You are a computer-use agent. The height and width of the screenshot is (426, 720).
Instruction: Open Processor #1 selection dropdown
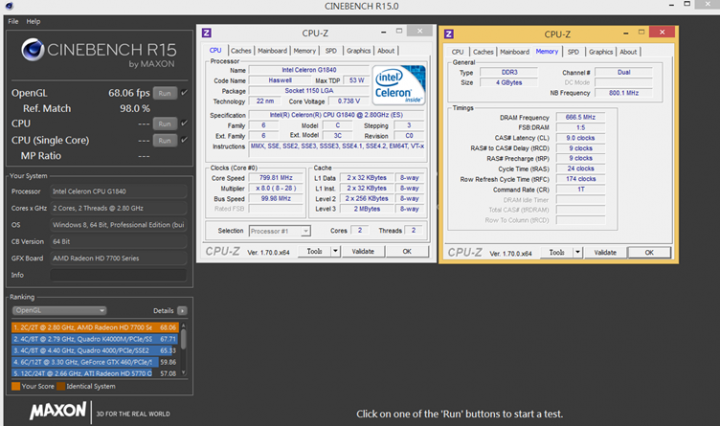(280, 231)
